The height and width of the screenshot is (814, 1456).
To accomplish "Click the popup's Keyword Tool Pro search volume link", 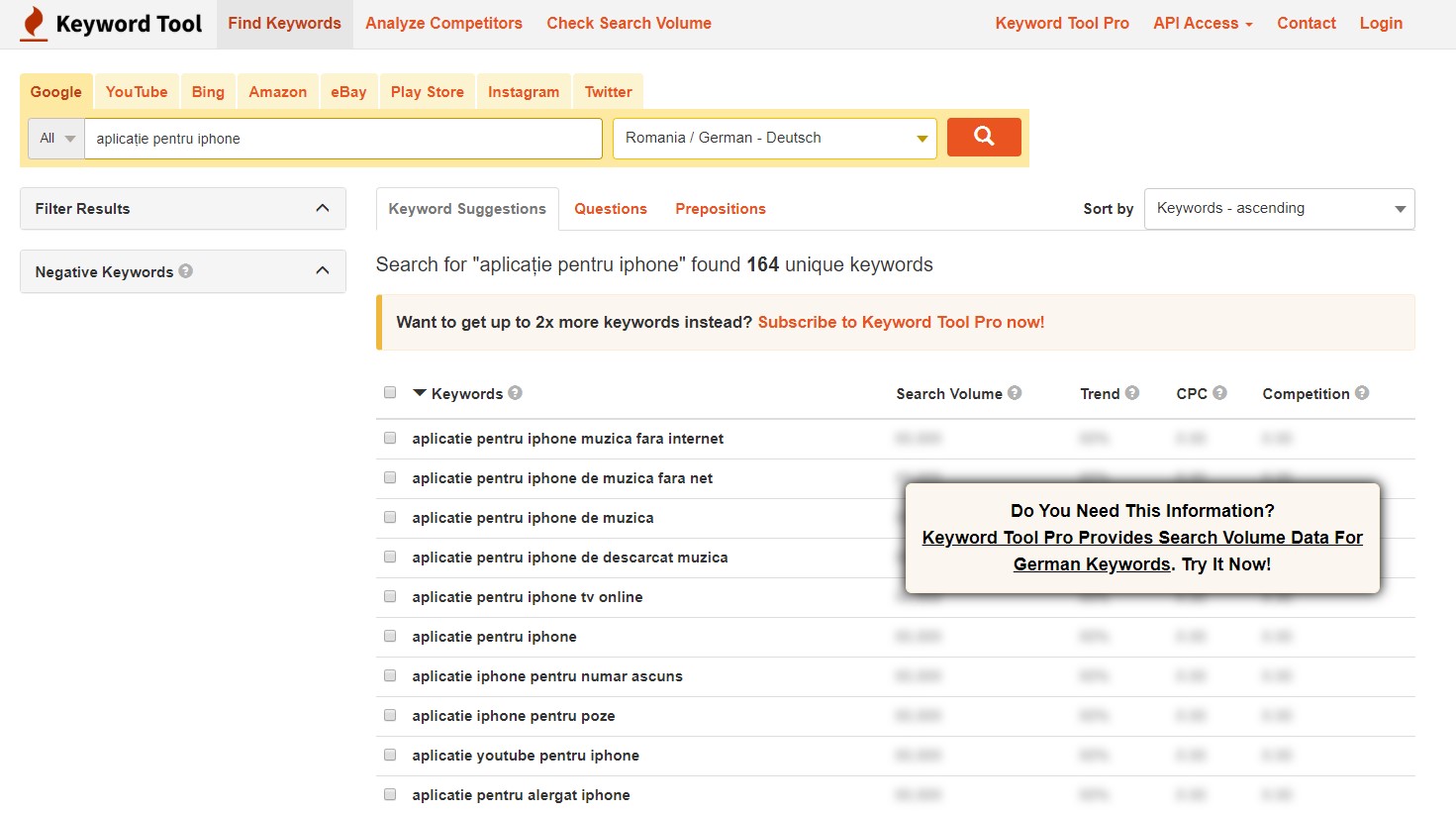I will tap(1142, 551).
